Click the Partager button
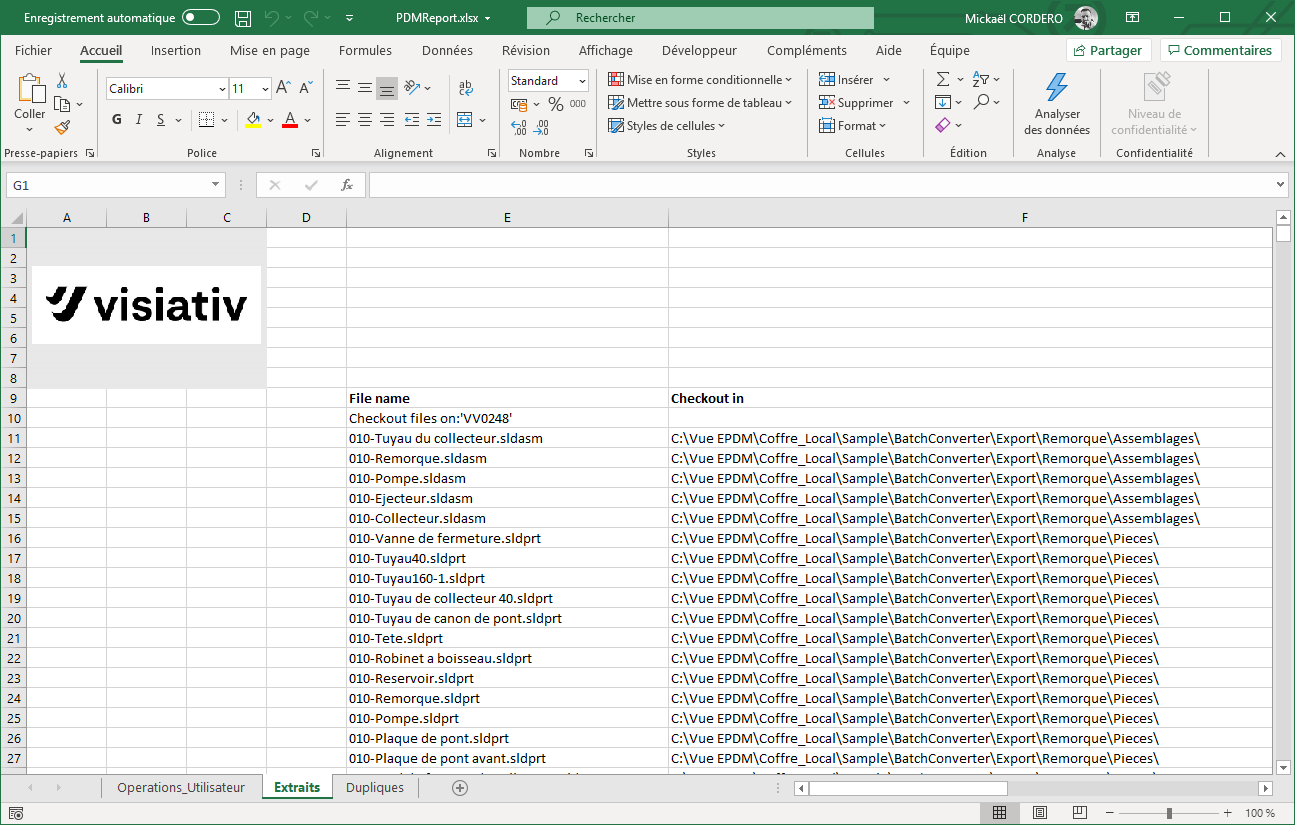The image size is (1295, 825). point(1108,50)
